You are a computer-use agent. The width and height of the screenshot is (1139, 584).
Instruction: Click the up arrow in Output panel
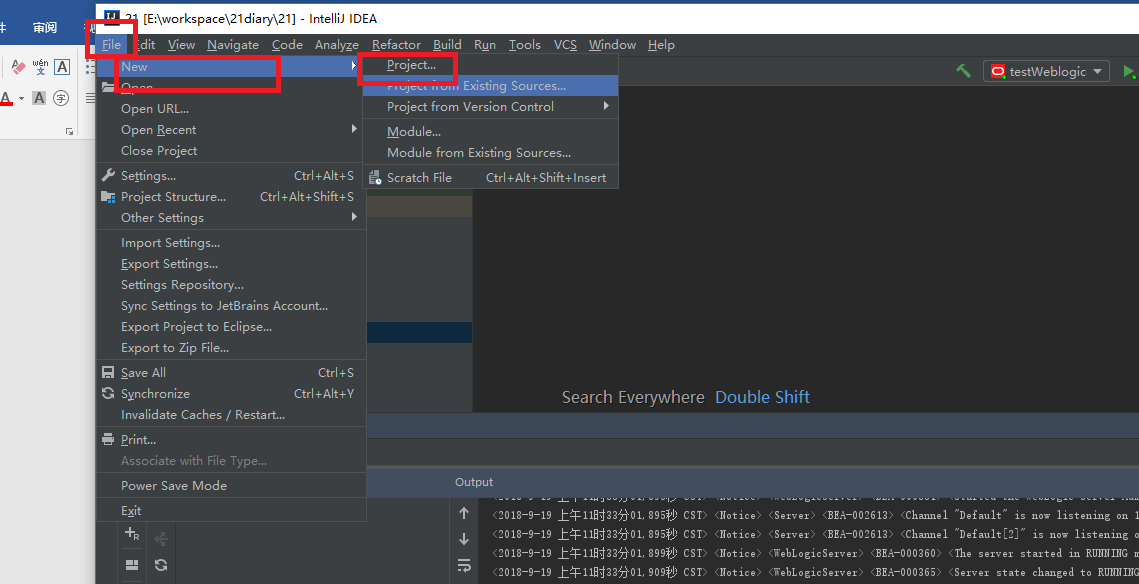[464, 514]
